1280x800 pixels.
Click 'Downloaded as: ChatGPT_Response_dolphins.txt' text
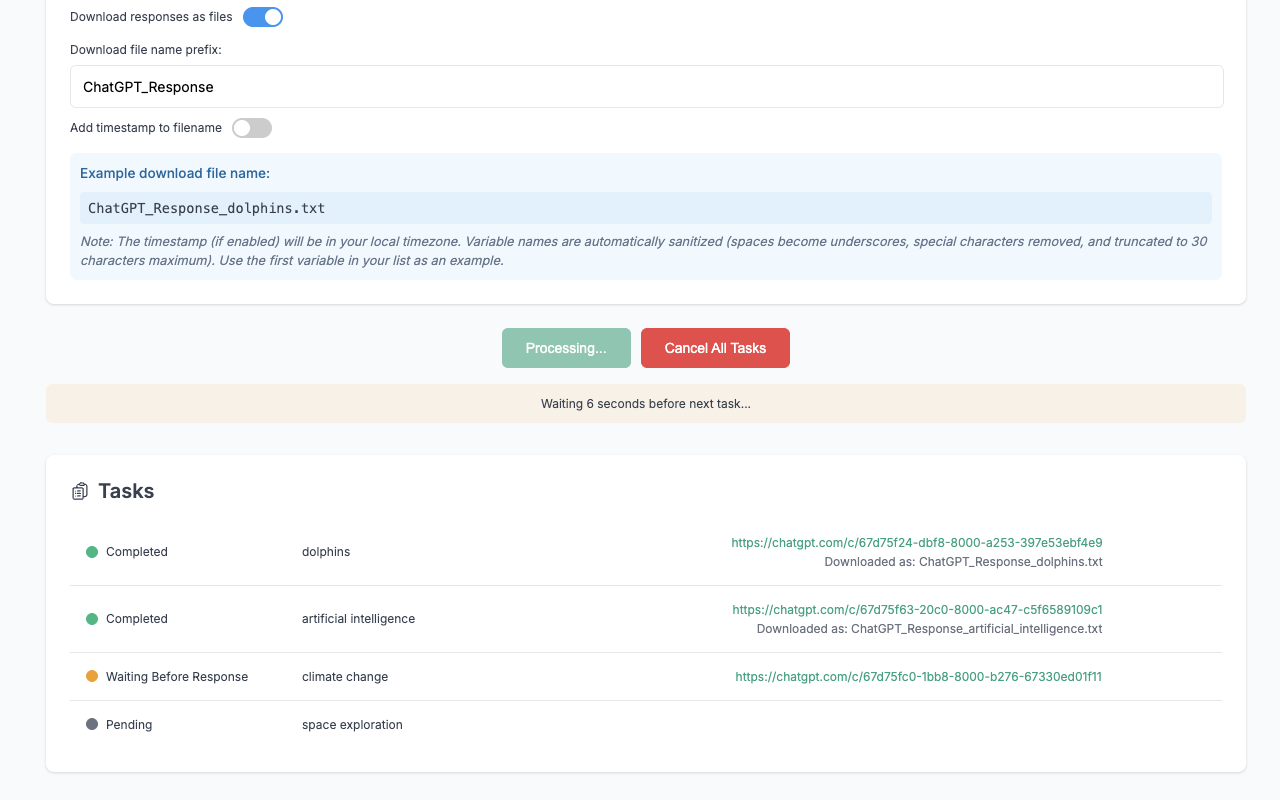pos(963,562)
